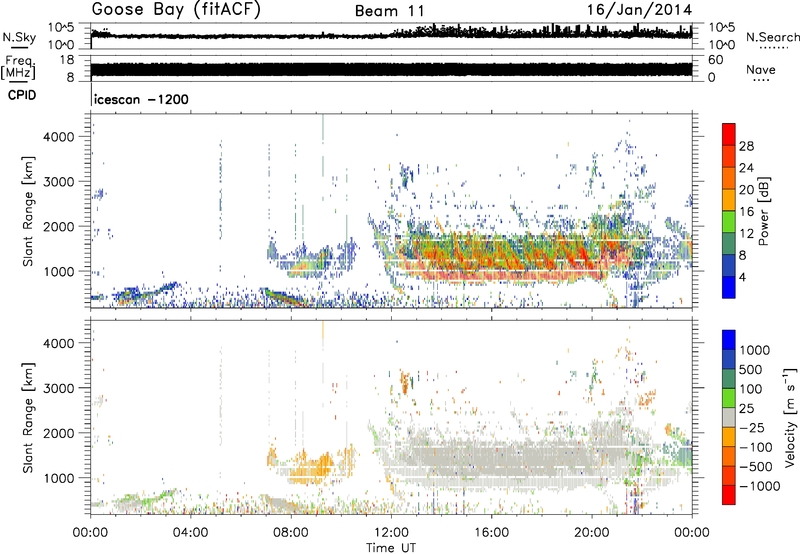Click the '04:00' time tick label
The image size is (800, 554).
[190, 533]
